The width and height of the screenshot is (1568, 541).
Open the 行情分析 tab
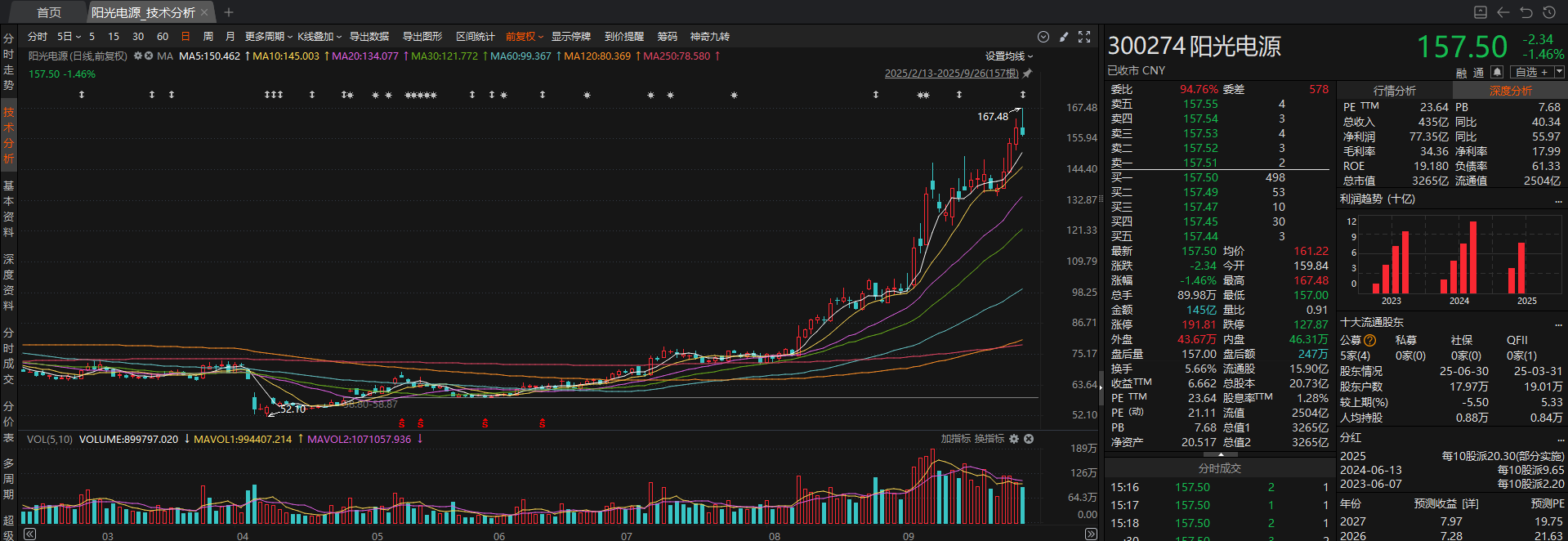[1395, 91]
